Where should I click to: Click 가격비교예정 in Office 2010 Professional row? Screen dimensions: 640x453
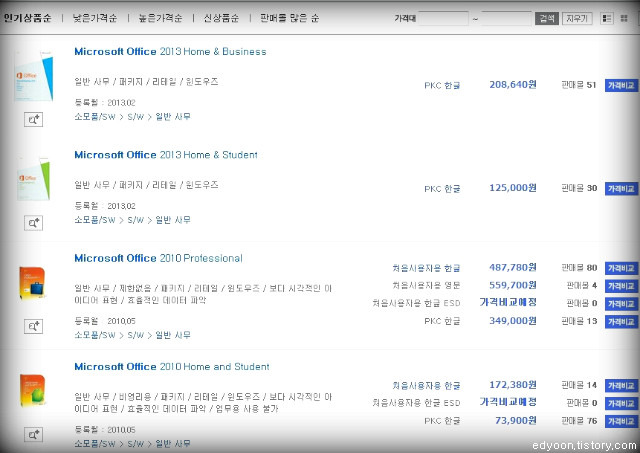point(508,302)
